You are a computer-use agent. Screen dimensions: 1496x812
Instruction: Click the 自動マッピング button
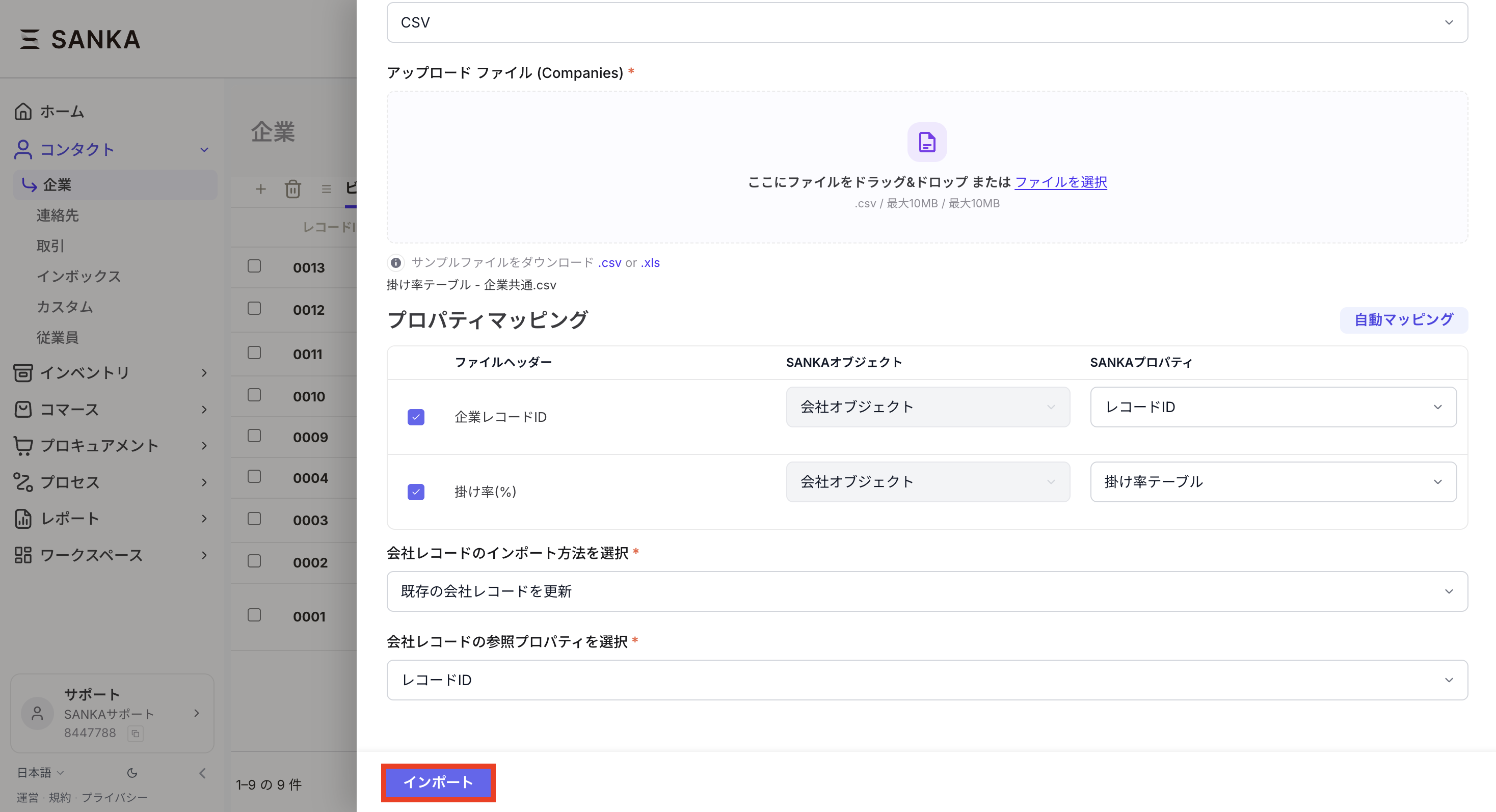pos(1403,320)
